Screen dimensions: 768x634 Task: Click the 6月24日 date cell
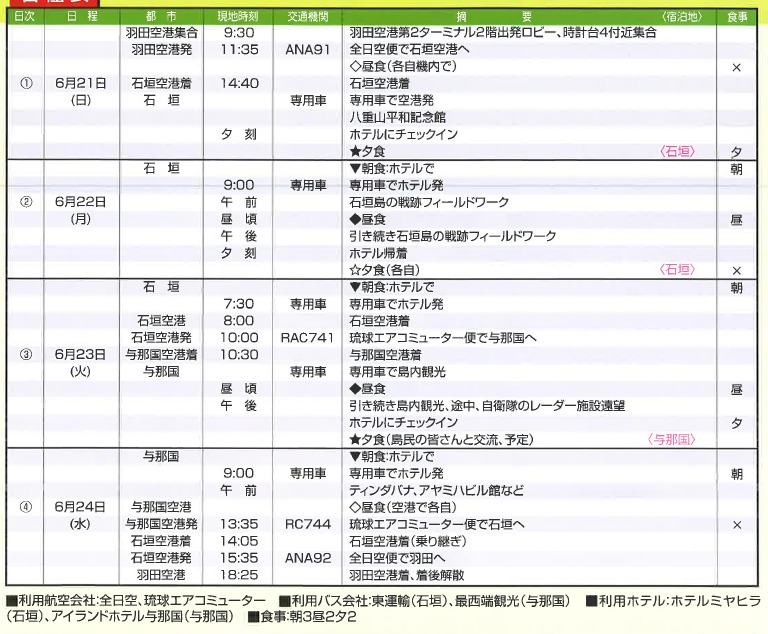click(x=81, y=506)
